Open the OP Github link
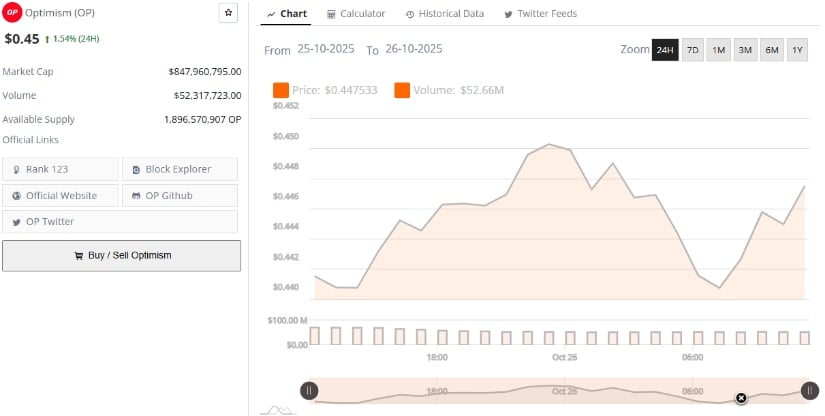The width and height of the screenshot is (825, 416). 180,195
